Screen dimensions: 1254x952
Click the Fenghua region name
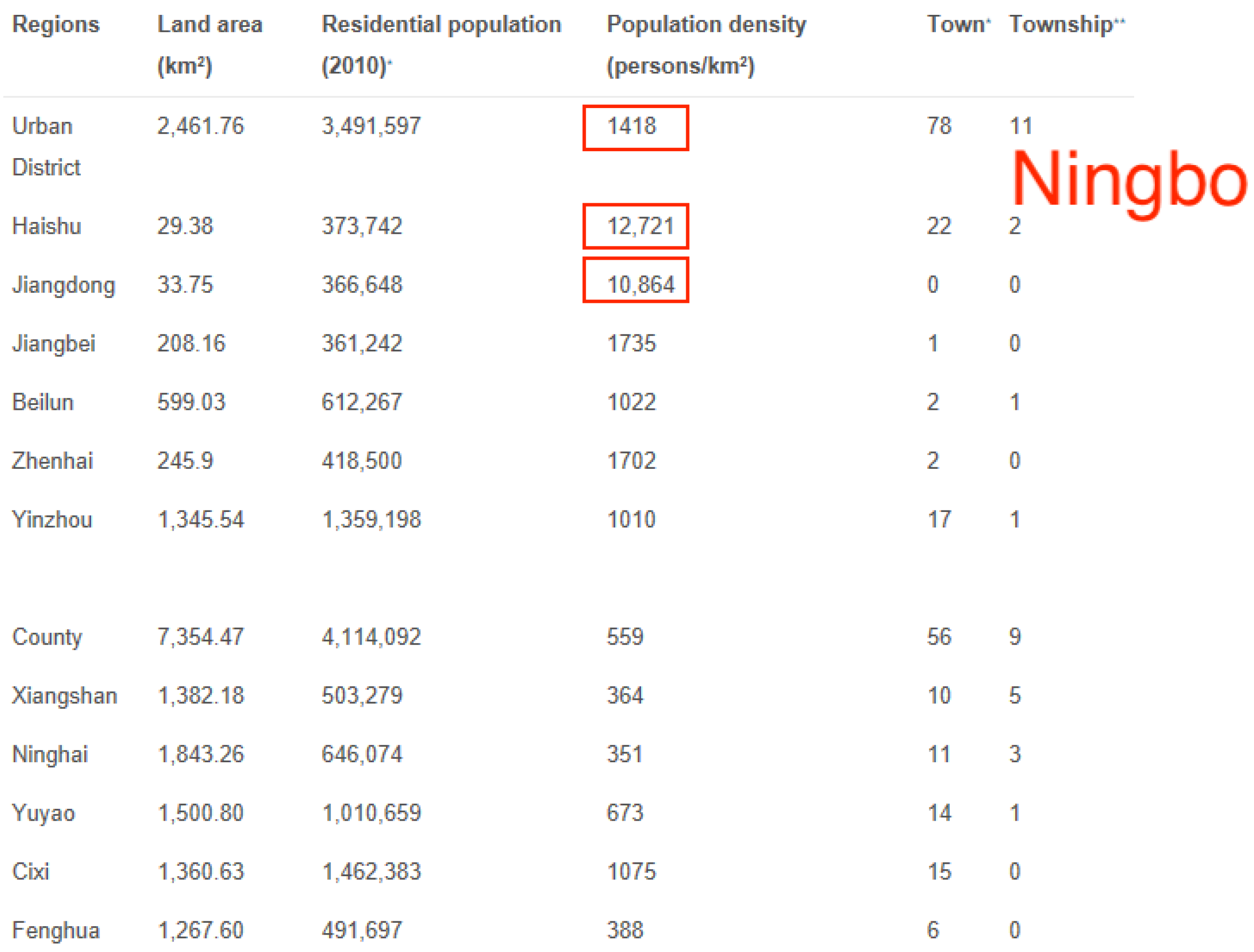coord(55,931)
